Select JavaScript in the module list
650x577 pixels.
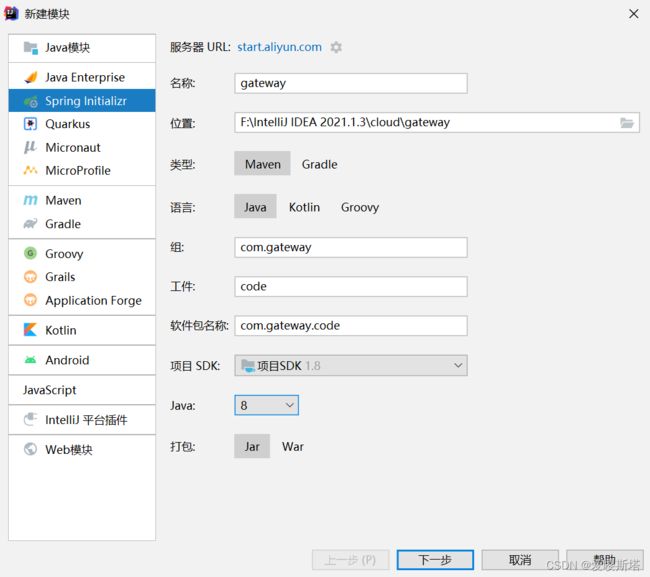point(82,390)
